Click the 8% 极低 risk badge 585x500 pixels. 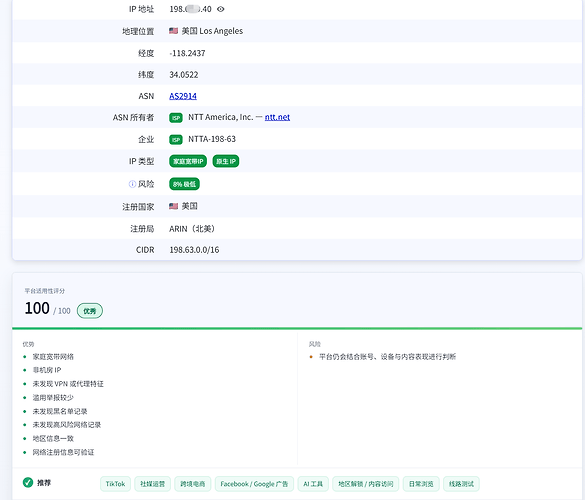(x=184, y=184)
